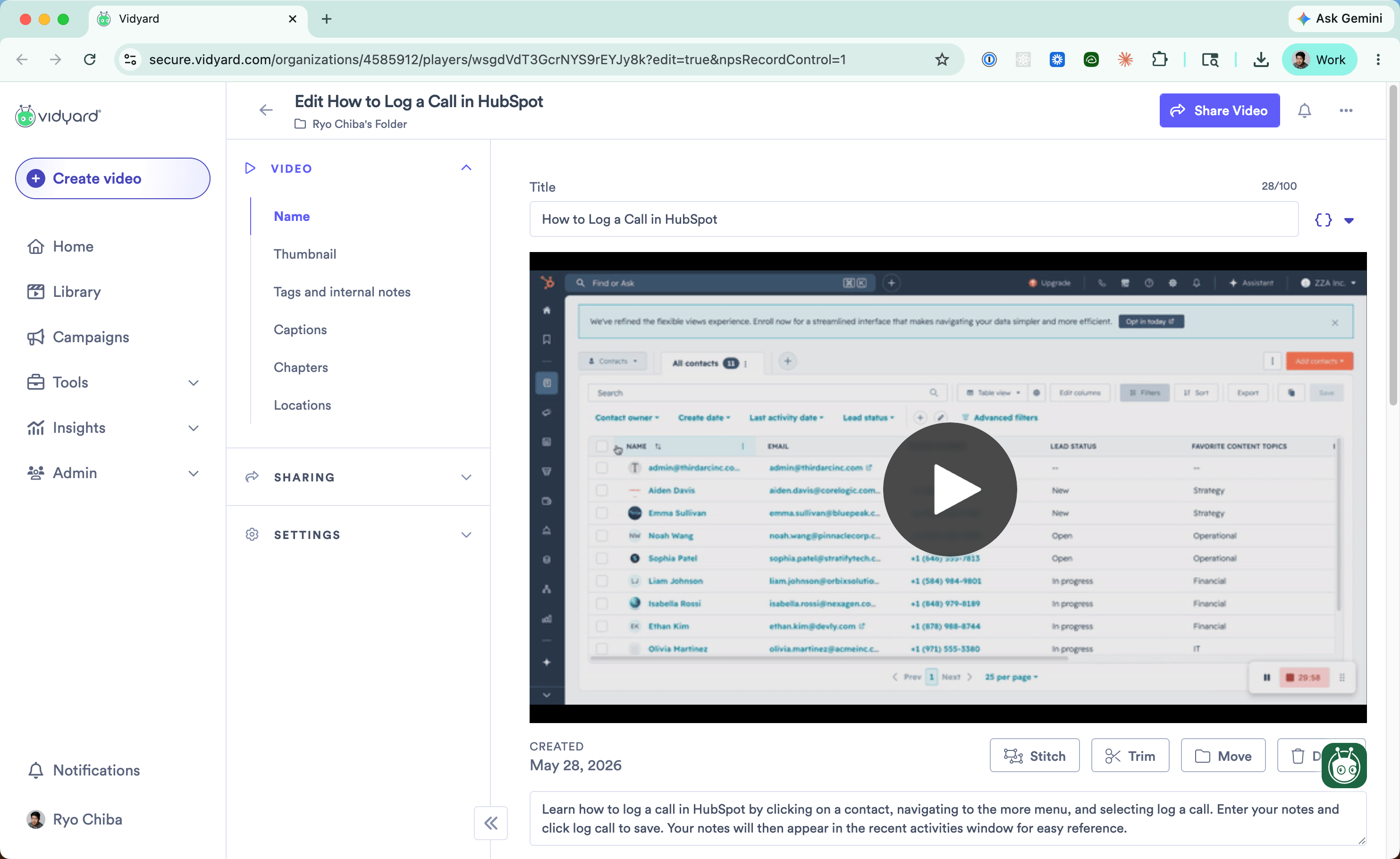Expand the SHARING section
The height and width of the screenshot is (859, 1400).
pos(358,477)
